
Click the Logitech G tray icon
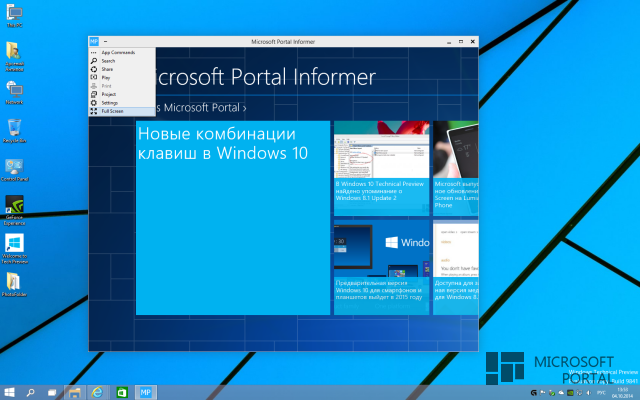click(x=533, y=393)
